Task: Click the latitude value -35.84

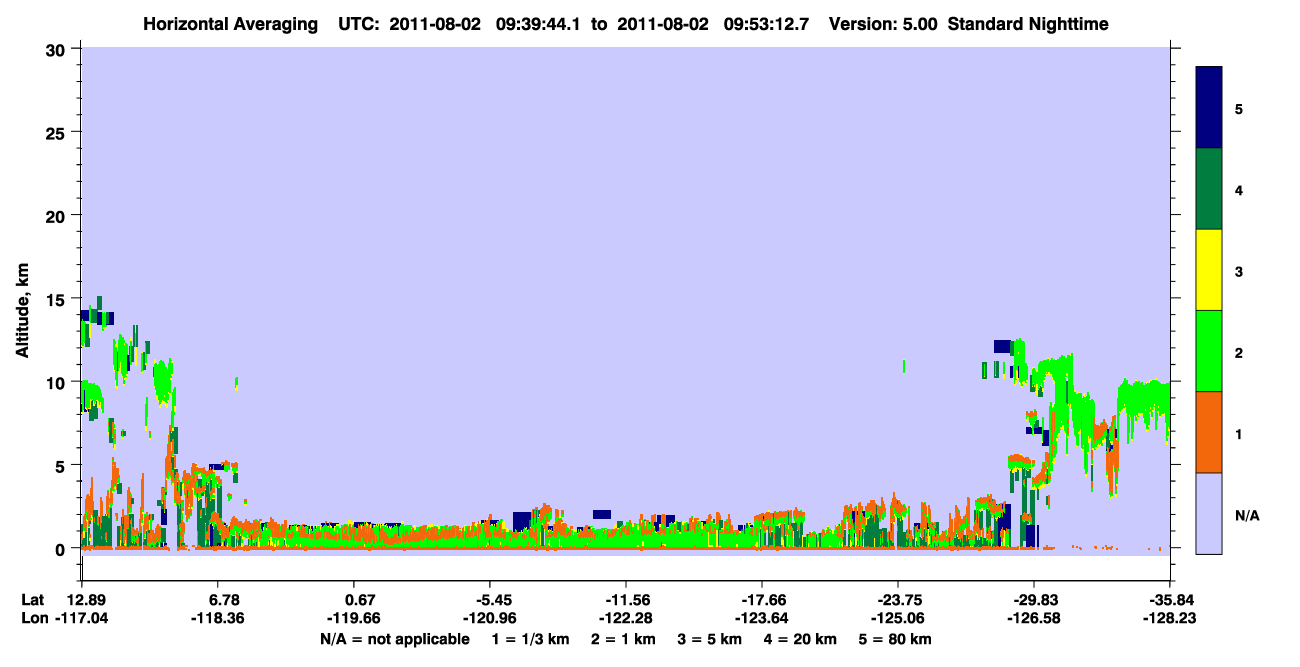Action: pyautogui.click(x=1170, y=600)
